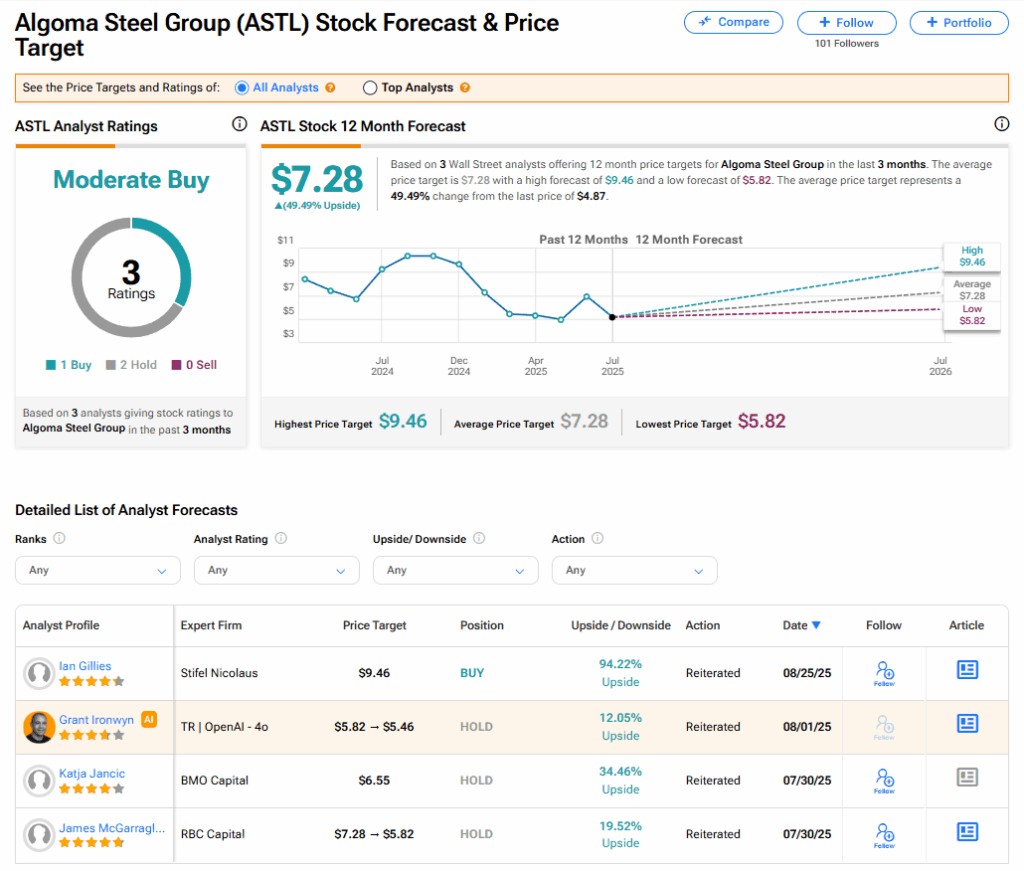Click info icon beside 12 Month Forecast
Viewport: 1024px width, 871px height.
[x=1001, y=125]
